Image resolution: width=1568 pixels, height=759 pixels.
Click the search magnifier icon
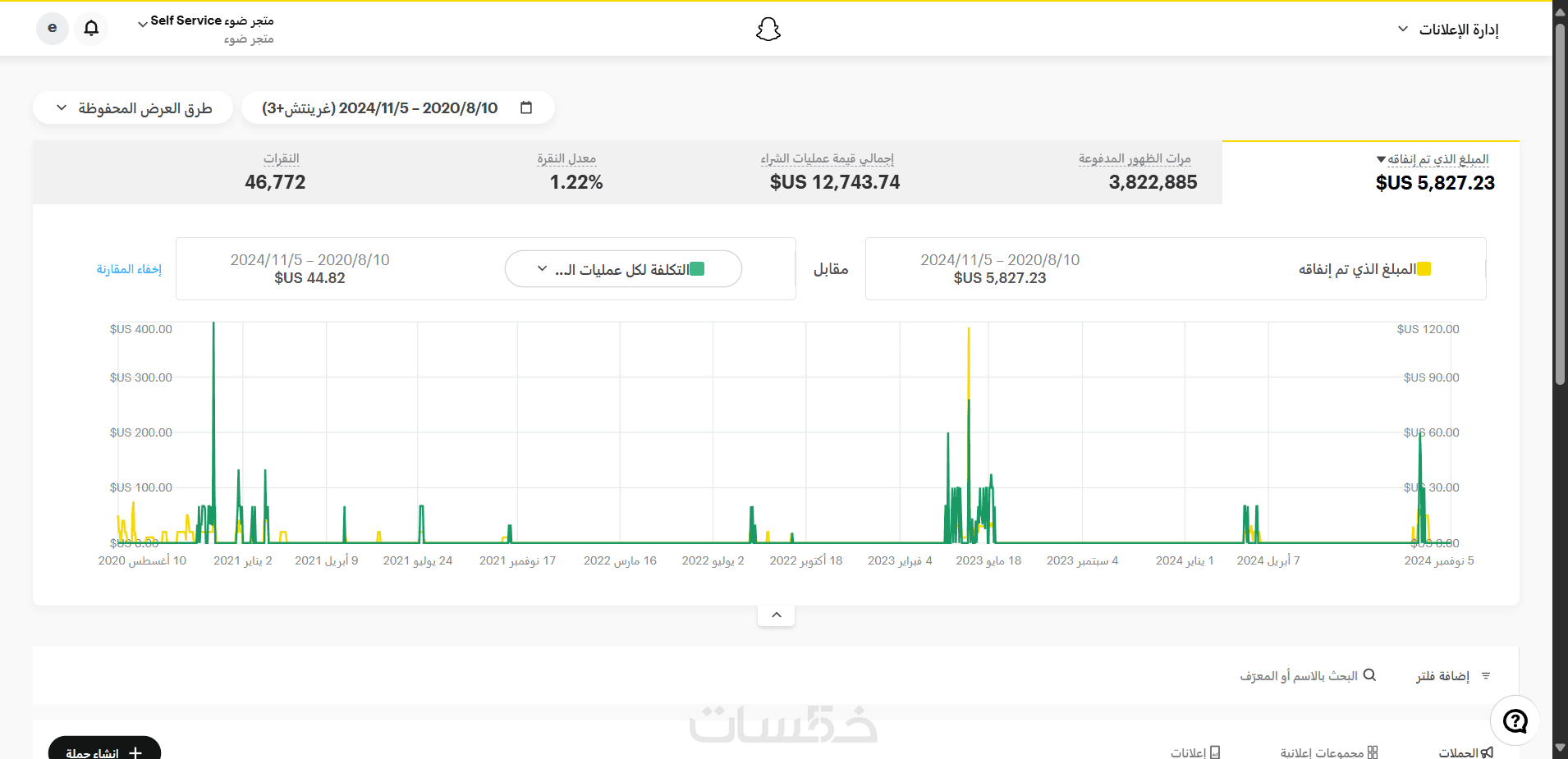point(1369,675)
